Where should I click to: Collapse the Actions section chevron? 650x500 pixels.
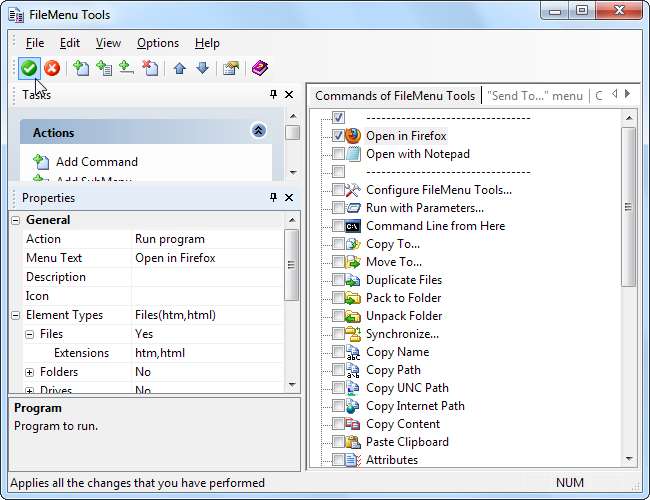coord(258,131)
